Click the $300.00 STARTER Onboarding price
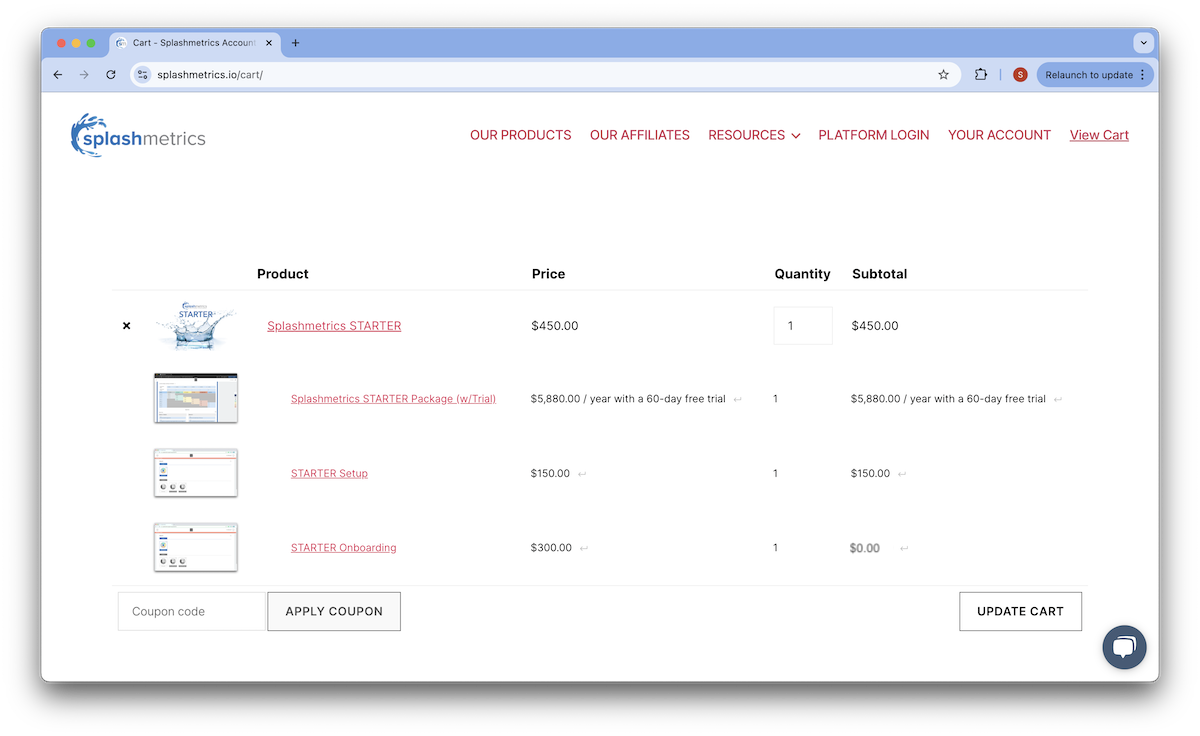Screen dimensions: 1200x736 pos(552,548)
